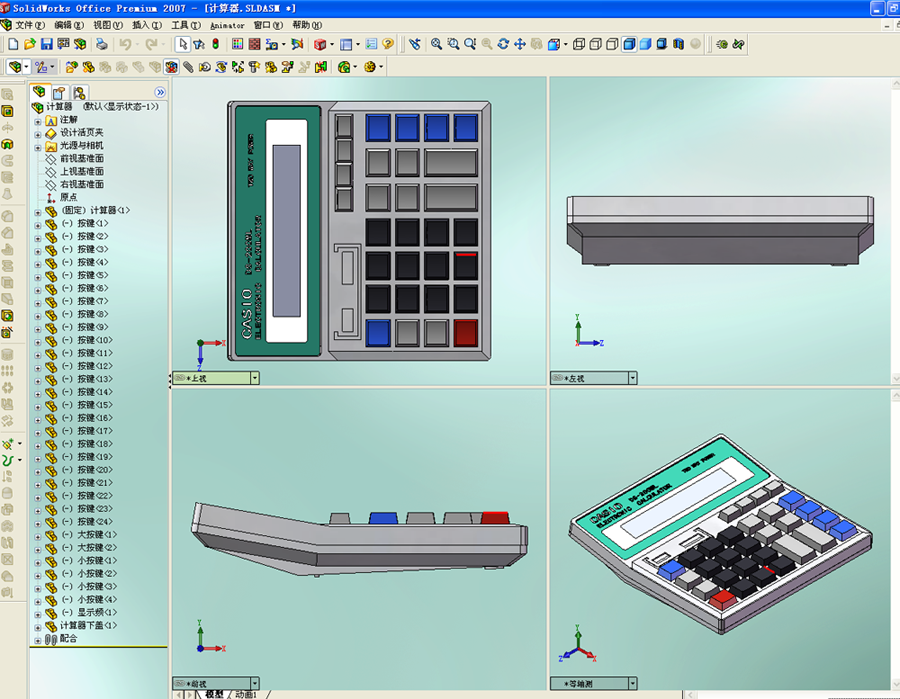Toggle Section View icon
This screenshot has height=699, width=900.
[678, 44]
